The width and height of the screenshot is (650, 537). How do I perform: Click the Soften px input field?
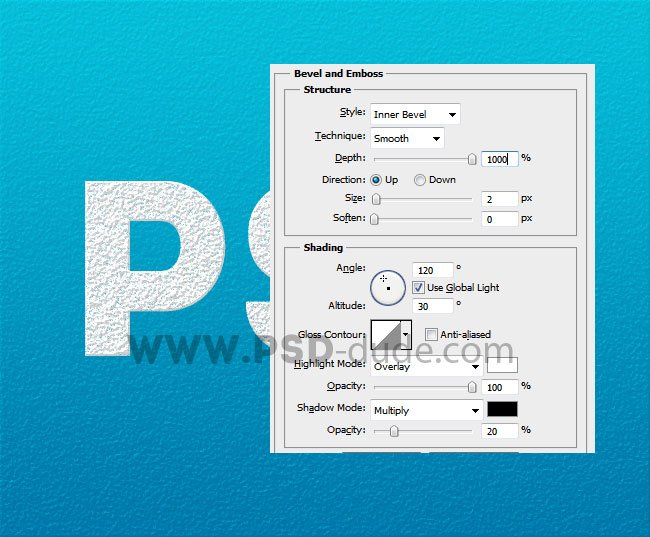500,219
